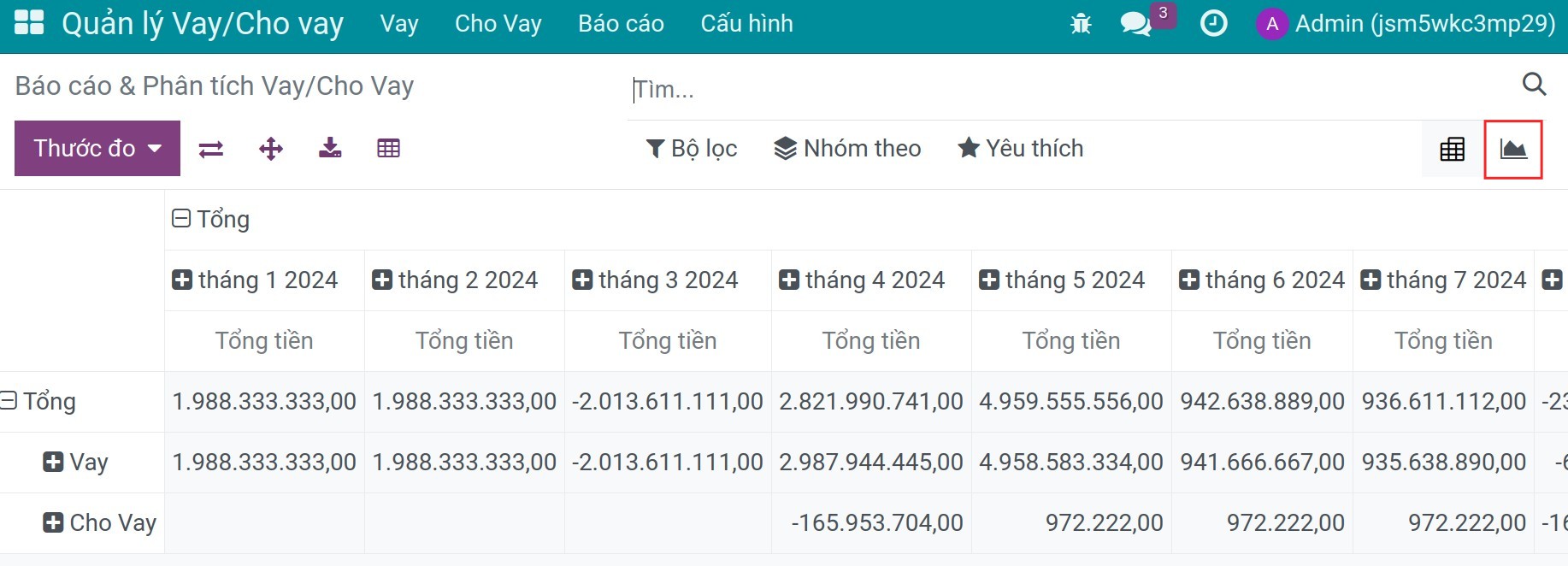Switch to graph chart view

pos(1513,149)
